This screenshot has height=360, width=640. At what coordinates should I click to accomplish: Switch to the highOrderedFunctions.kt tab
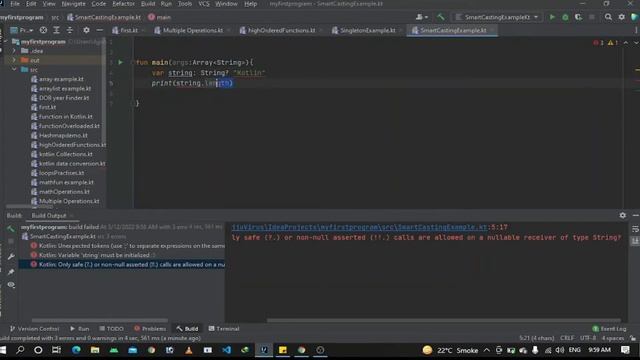coord(281,30)
